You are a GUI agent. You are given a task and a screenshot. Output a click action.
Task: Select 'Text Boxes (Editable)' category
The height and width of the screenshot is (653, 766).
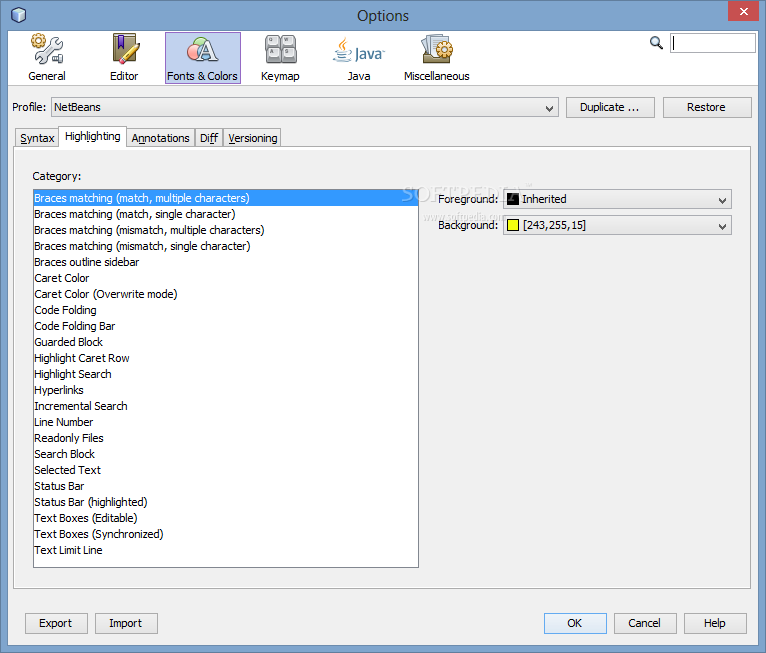point(226,518)
